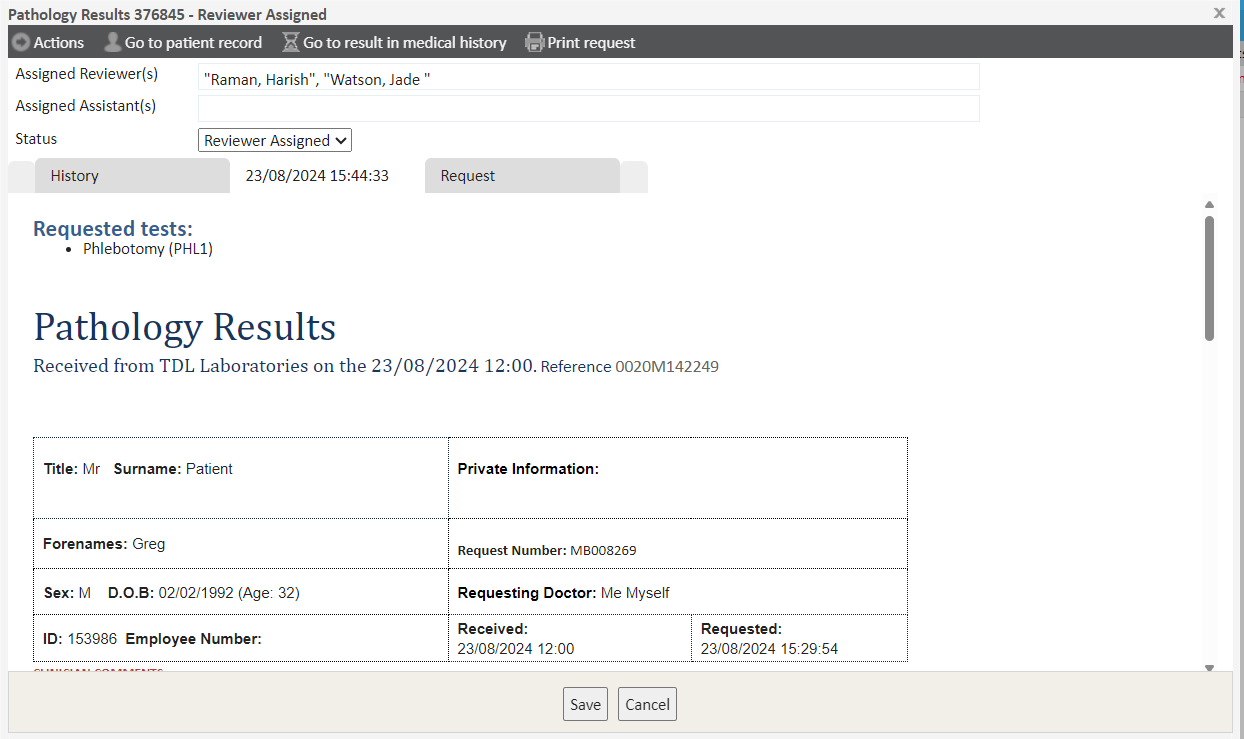
Task: Close the Pathology Results dialog
Action: (1219, 13)
